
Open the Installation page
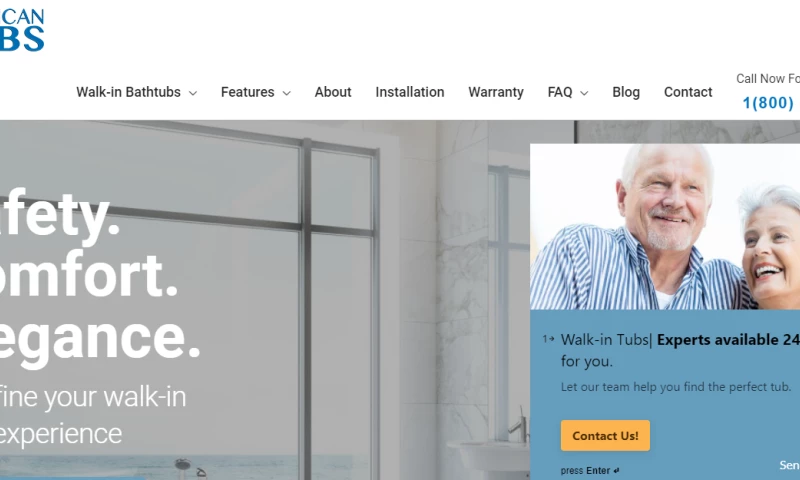[x=410, y=92]
